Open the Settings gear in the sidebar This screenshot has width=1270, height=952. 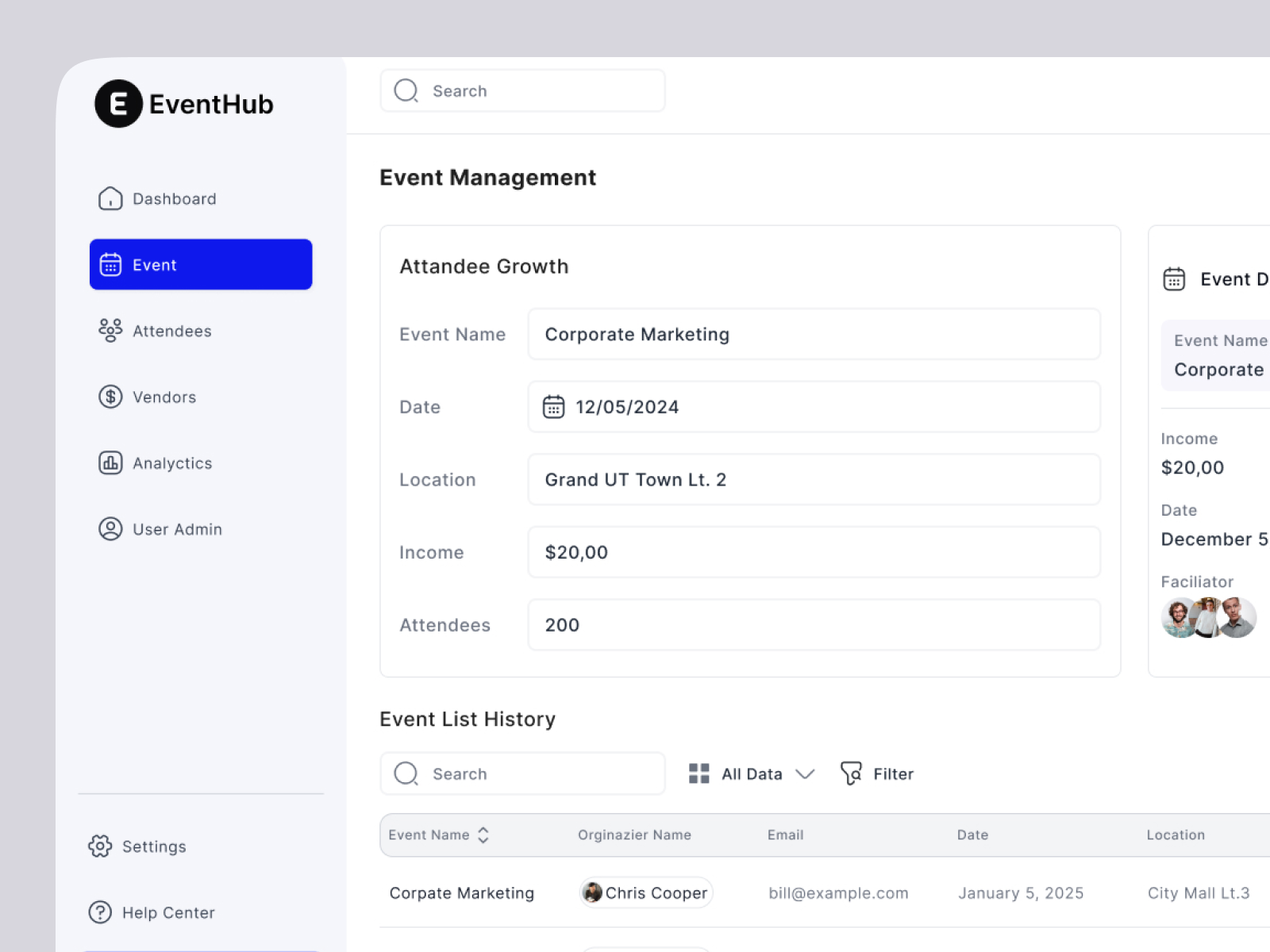pos(101,846)
